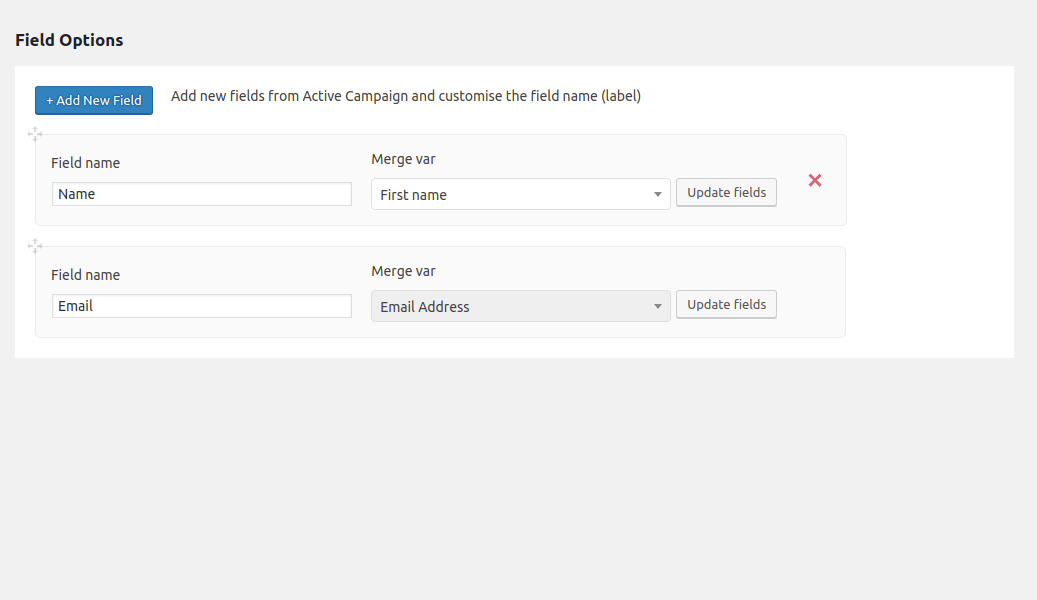Open the Email Address merge var dropdown
This screenshot has height=600, width=1037.
point(510,306)
